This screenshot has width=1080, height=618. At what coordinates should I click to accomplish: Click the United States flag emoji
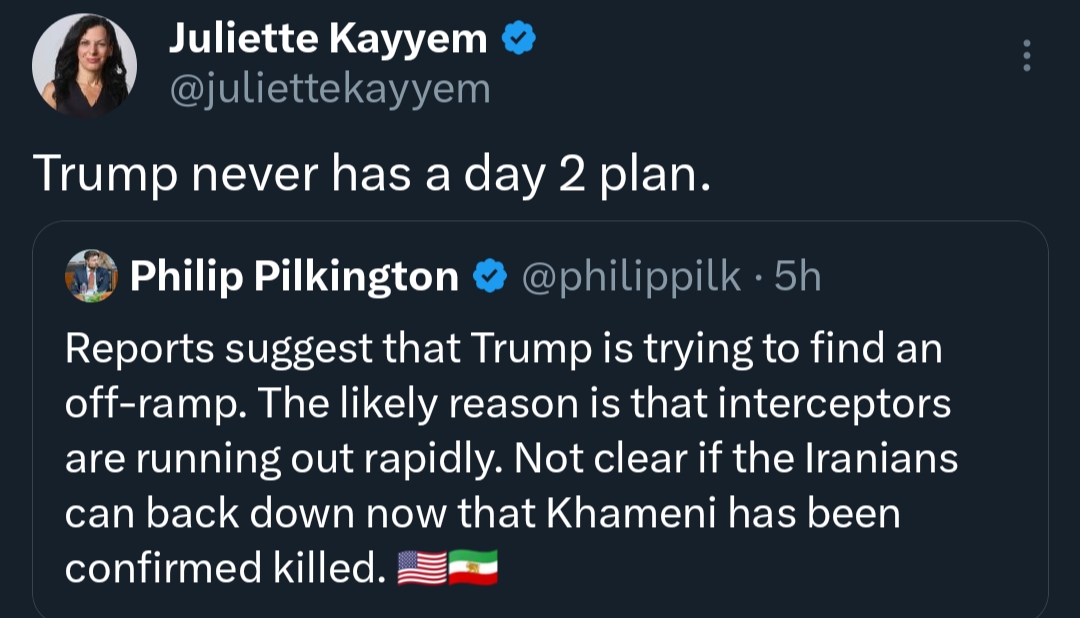pyautogui.click(x=422, y=568)
